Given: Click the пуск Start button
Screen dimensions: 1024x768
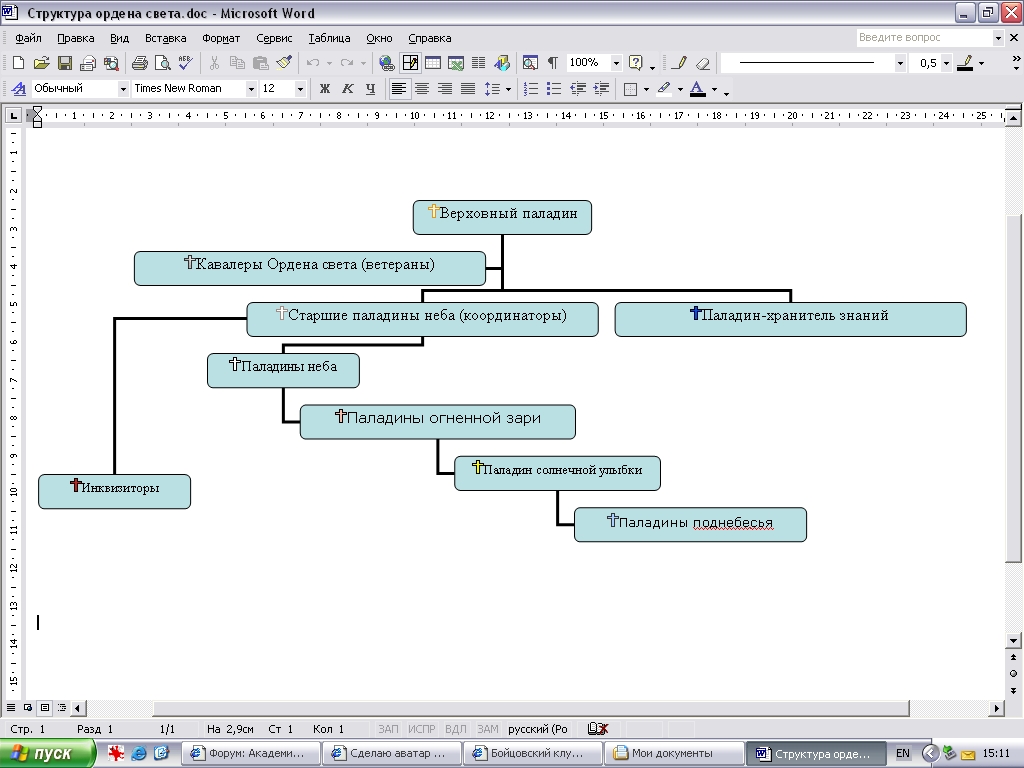Looking at the screenshot, I should (48, 754).
